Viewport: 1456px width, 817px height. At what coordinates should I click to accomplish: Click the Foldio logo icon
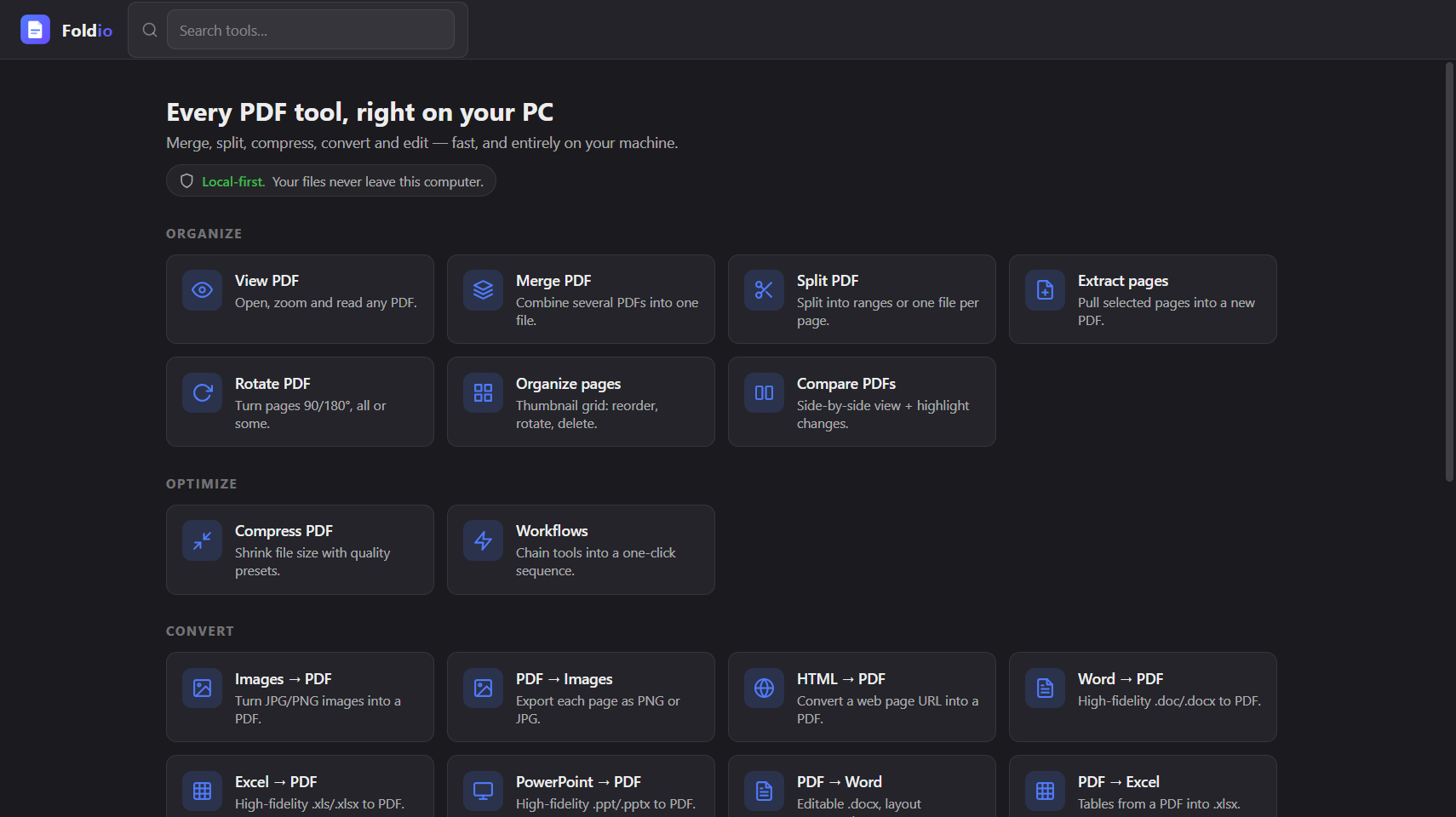[35, 30]
